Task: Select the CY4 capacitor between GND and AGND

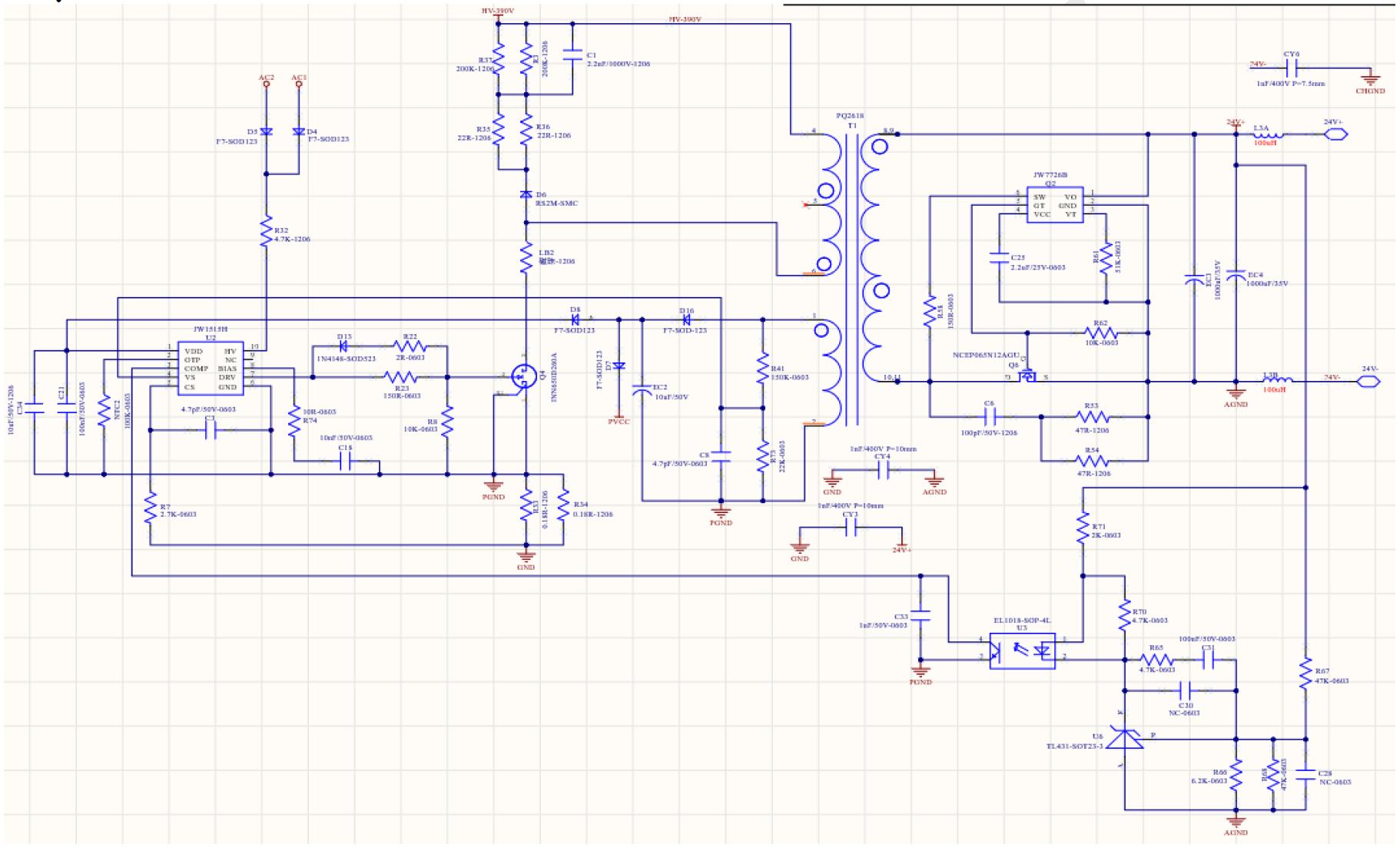Action: 883,470
